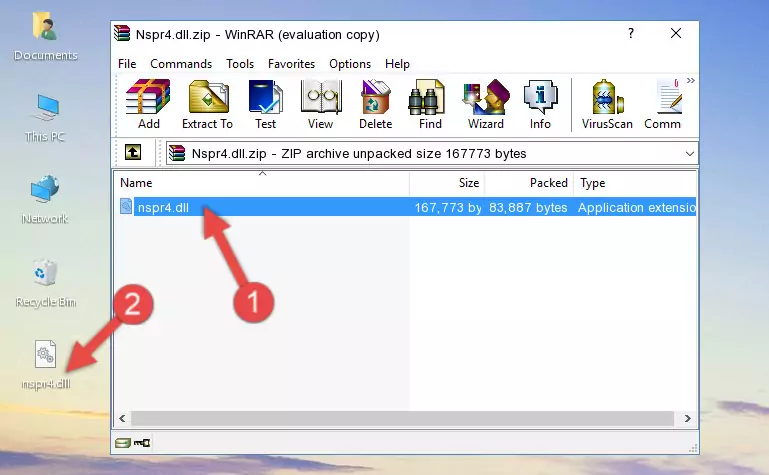Click the key password icon in status bar
The image size is (769, 475).
(142, 443)
